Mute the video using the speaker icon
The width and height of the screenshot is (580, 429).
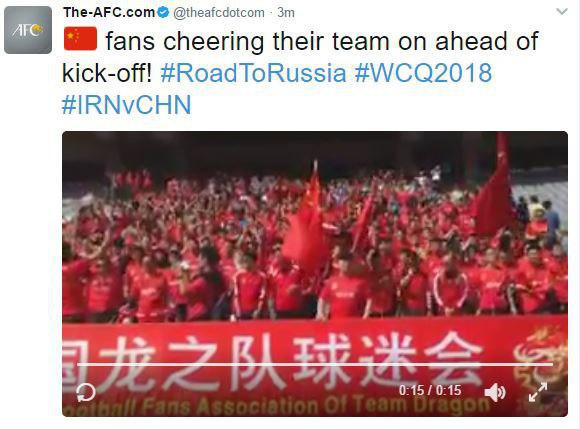(495, 392)
